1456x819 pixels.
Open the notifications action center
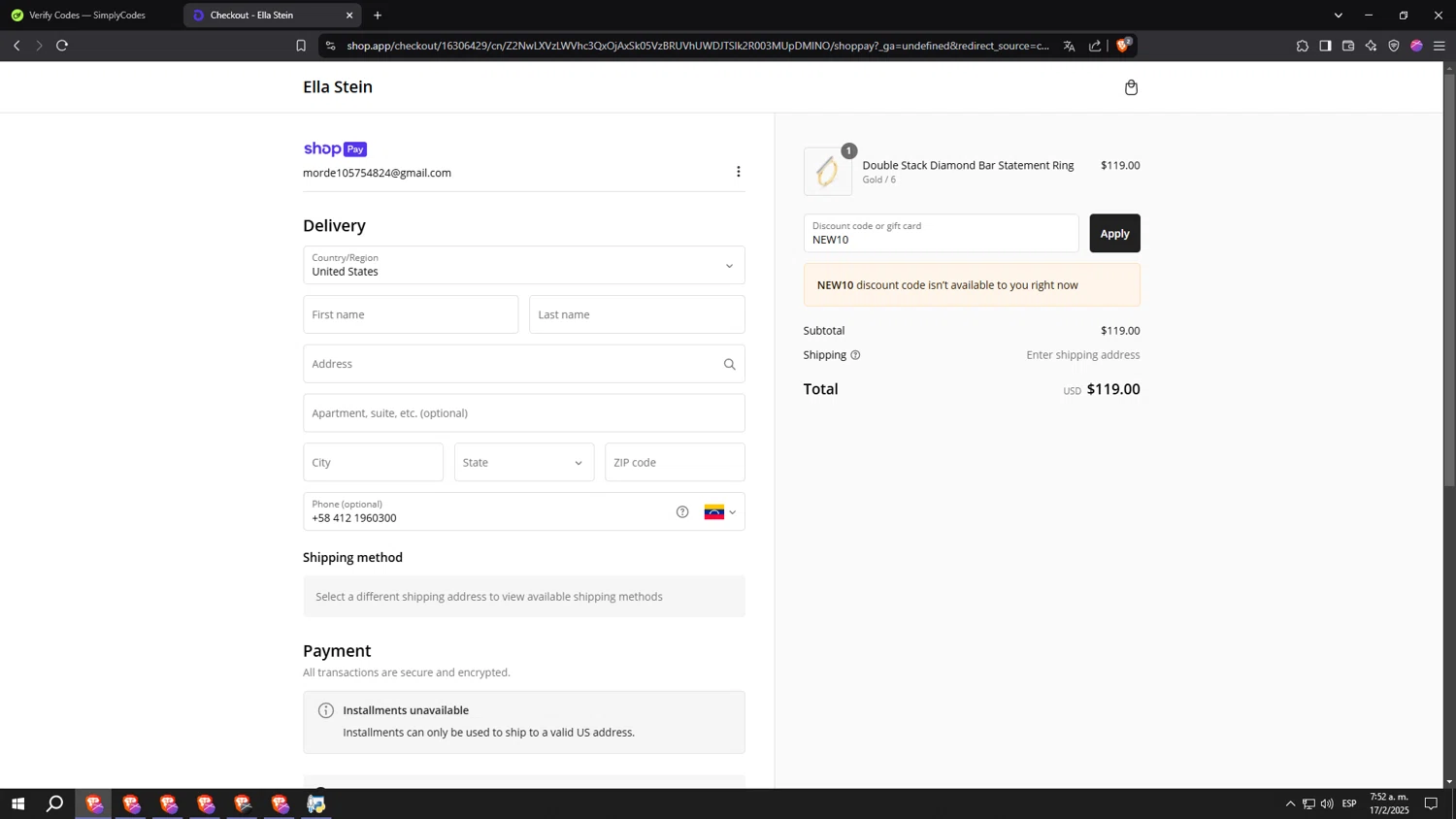1431,803
